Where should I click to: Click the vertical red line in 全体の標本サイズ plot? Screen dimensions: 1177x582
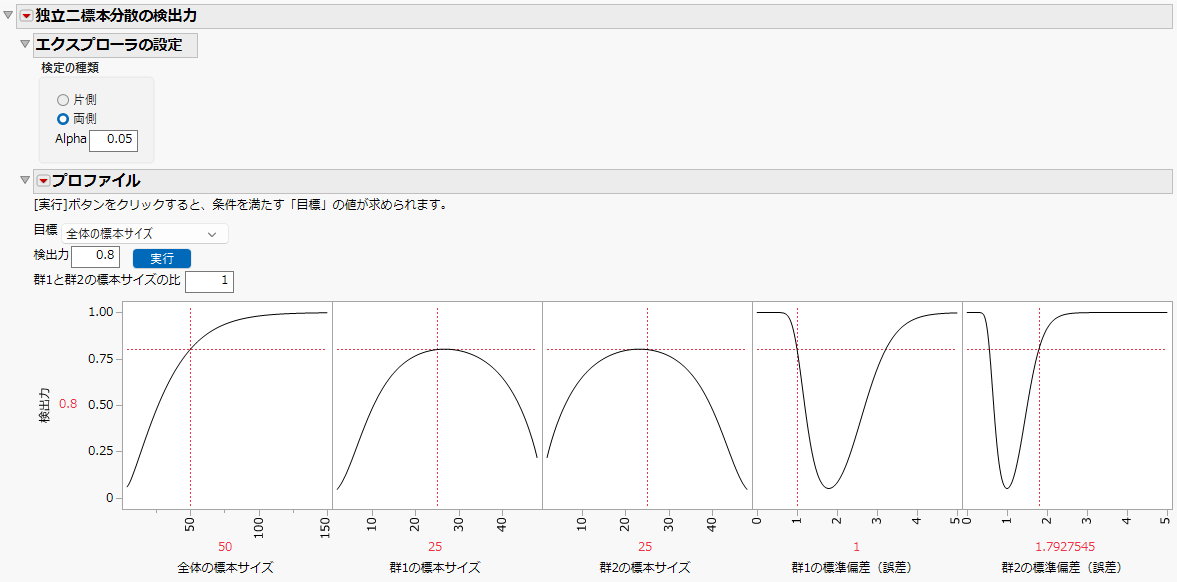point(191,407)
